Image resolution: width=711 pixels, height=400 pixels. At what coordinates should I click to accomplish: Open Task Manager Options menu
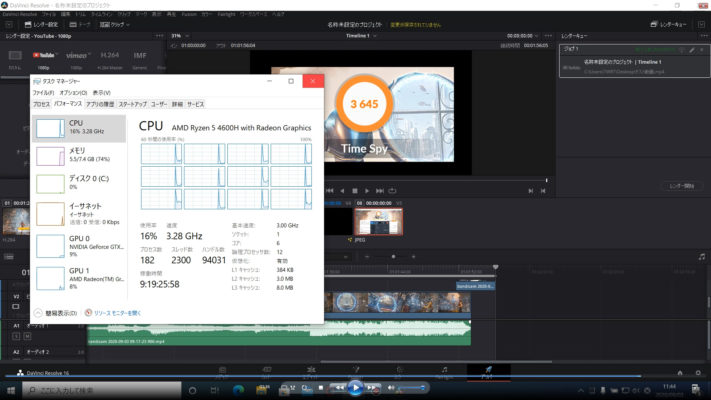pos(73,93)
